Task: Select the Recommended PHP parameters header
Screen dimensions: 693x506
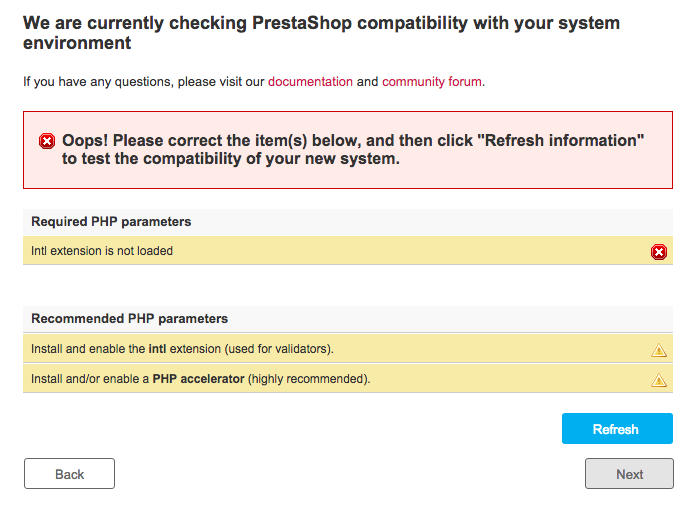Action: 130,319
